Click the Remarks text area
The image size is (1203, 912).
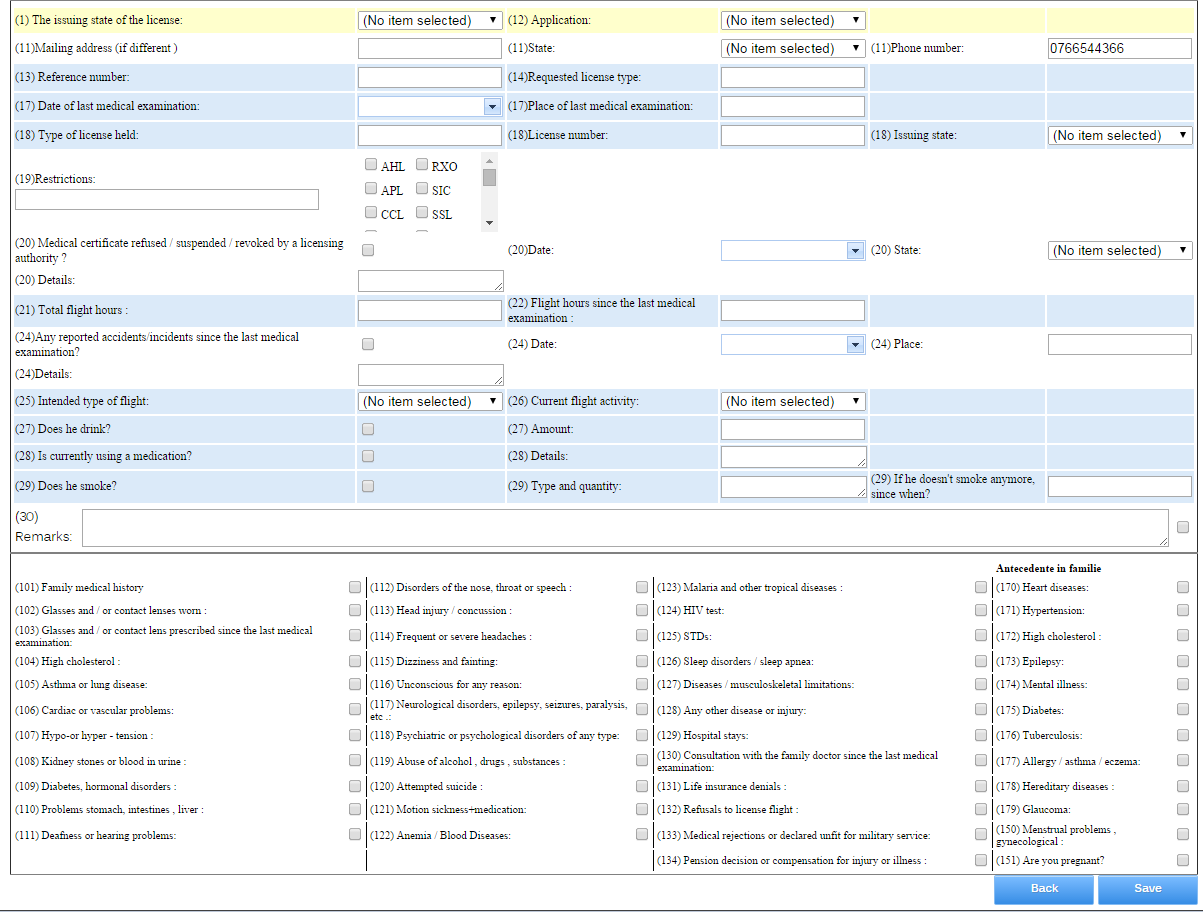[625, 527]
